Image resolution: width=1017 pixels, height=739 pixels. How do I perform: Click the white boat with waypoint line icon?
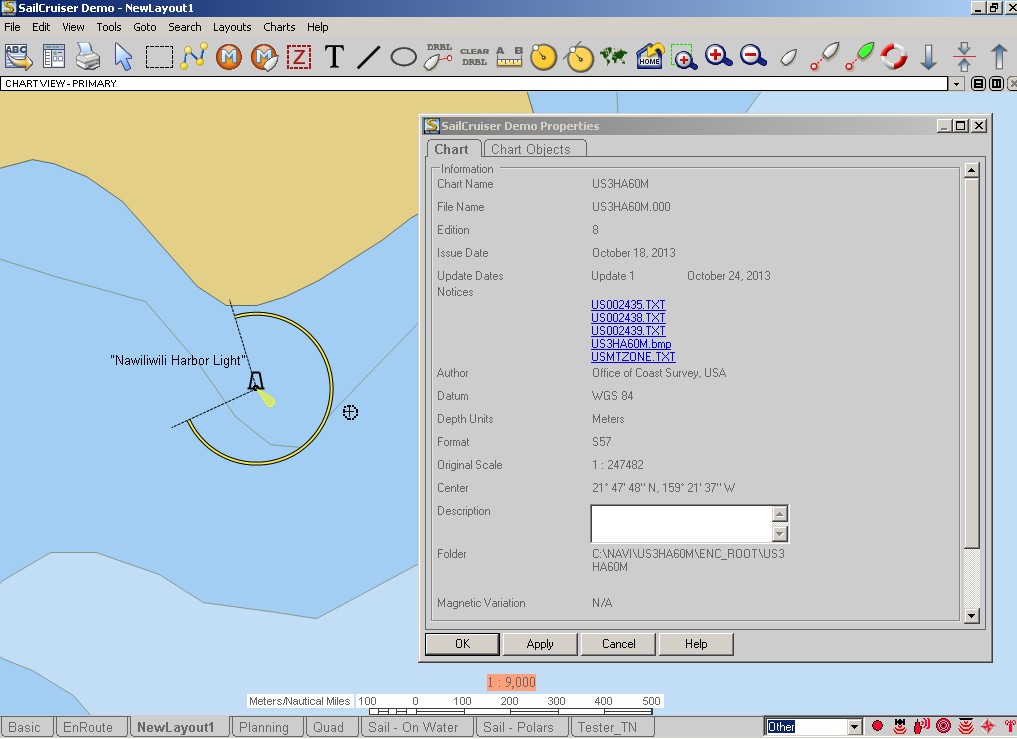(824, 57)
